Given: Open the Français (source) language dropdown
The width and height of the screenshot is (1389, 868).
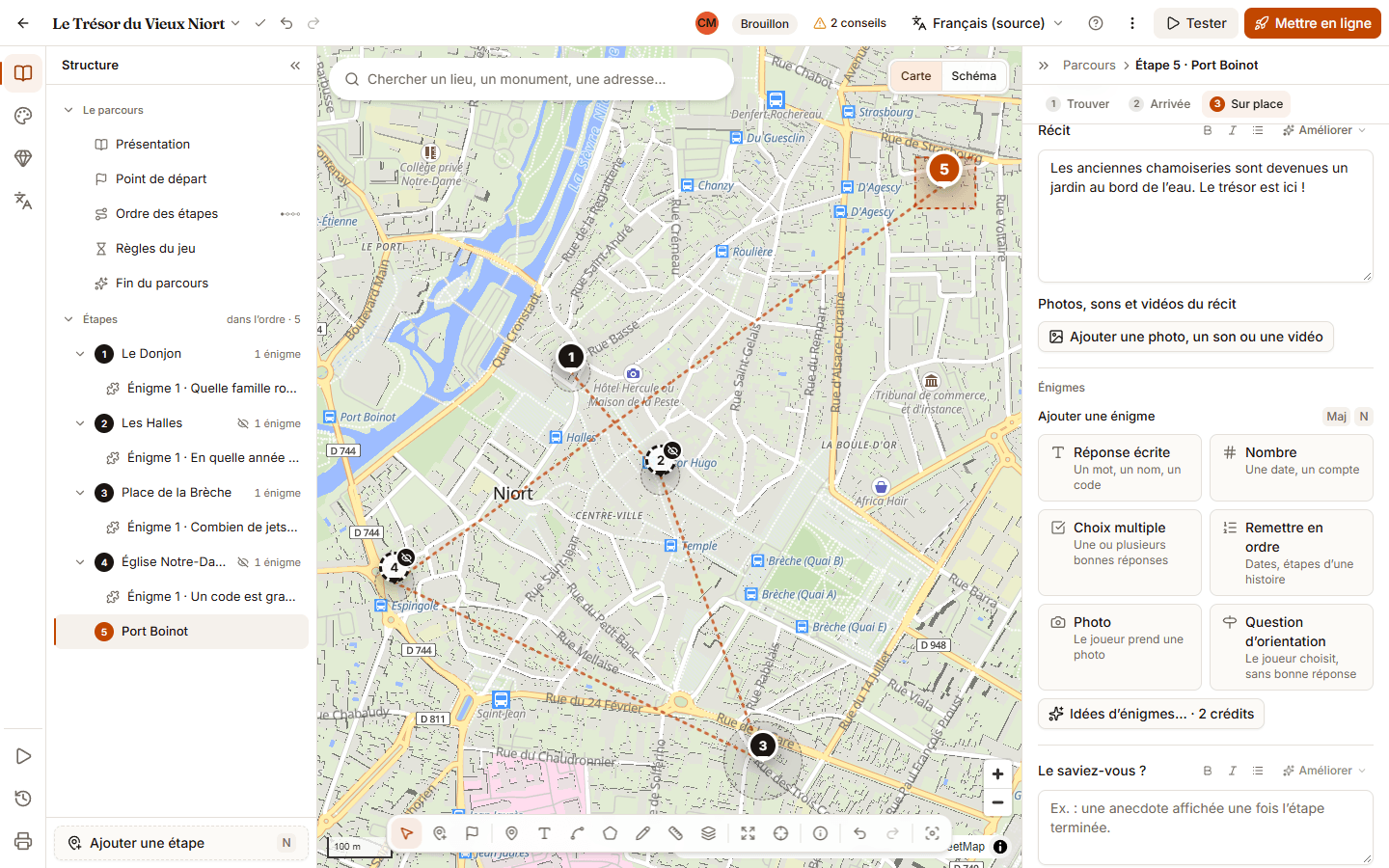Looking at the screenshot, I should coord(988,23).
